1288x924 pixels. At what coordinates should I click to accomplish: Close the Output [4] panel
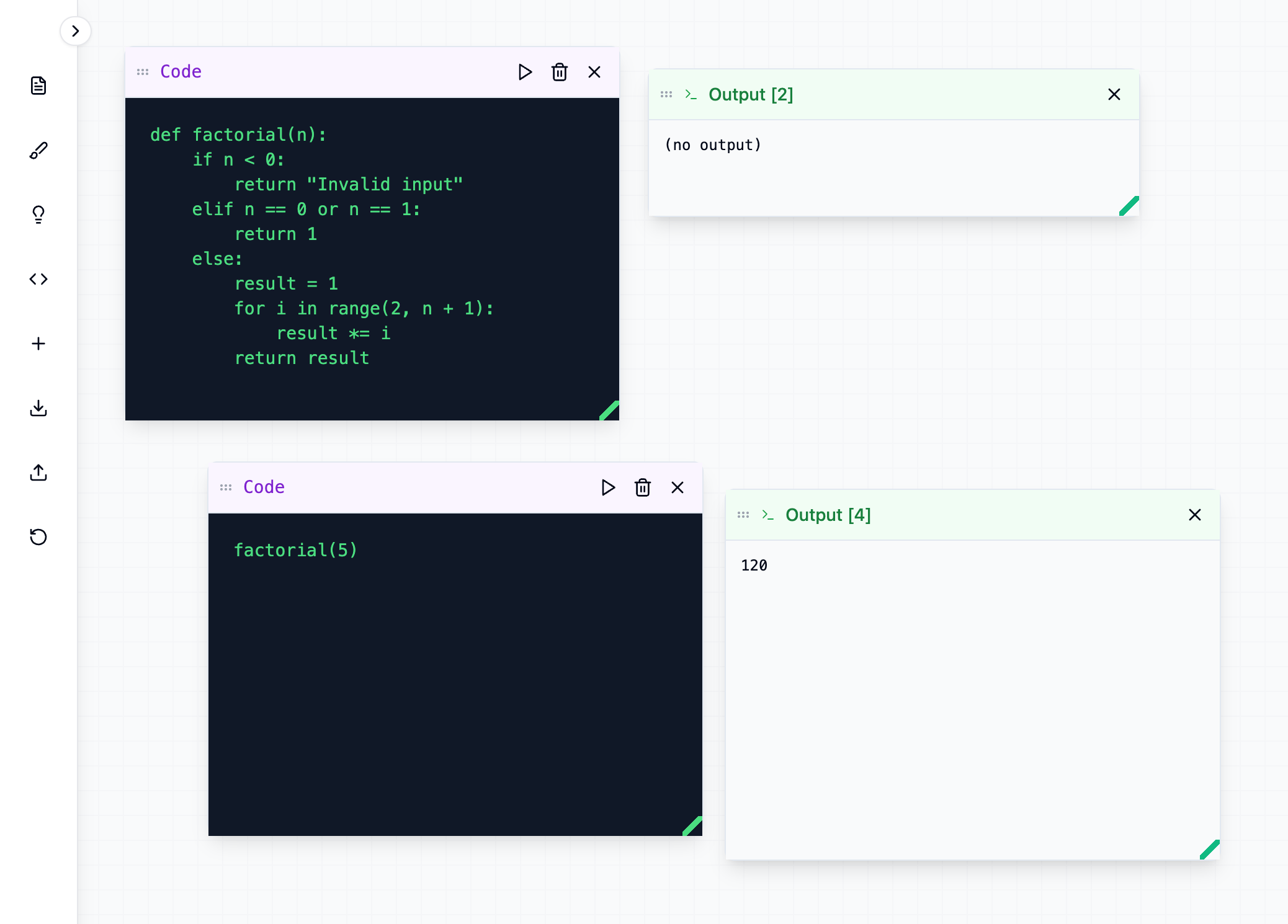coord(1195,515)
